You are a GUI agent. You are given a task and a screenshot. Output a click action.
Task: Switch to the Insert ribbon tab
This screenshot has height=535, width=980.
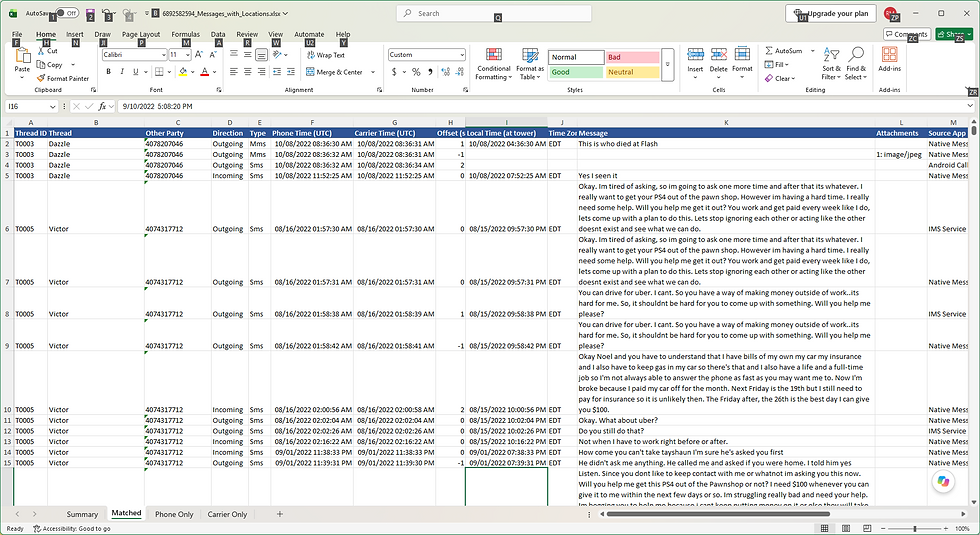click(x=74, y=34)
